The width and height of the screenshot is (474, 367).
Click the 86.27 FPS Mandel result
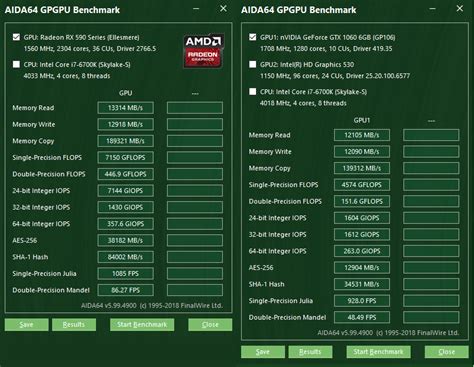tap(125, 290)
